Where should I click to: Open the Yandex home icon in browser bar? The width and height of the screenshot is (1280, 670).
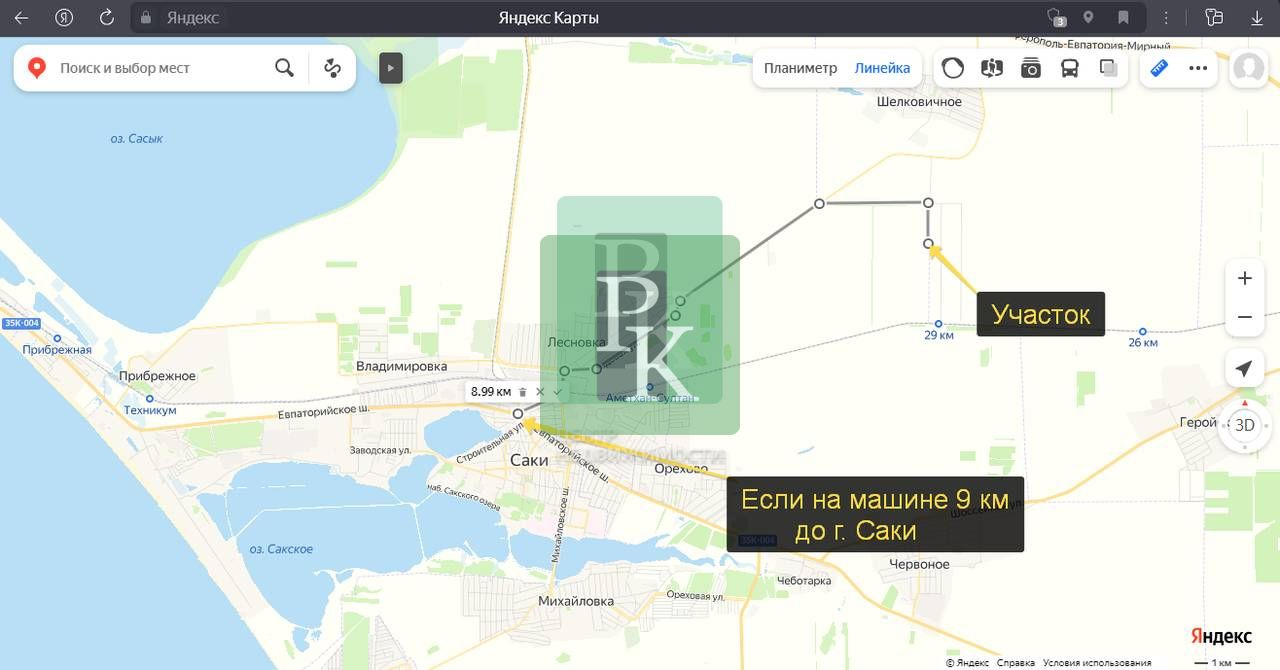click(x=64, y=18)
